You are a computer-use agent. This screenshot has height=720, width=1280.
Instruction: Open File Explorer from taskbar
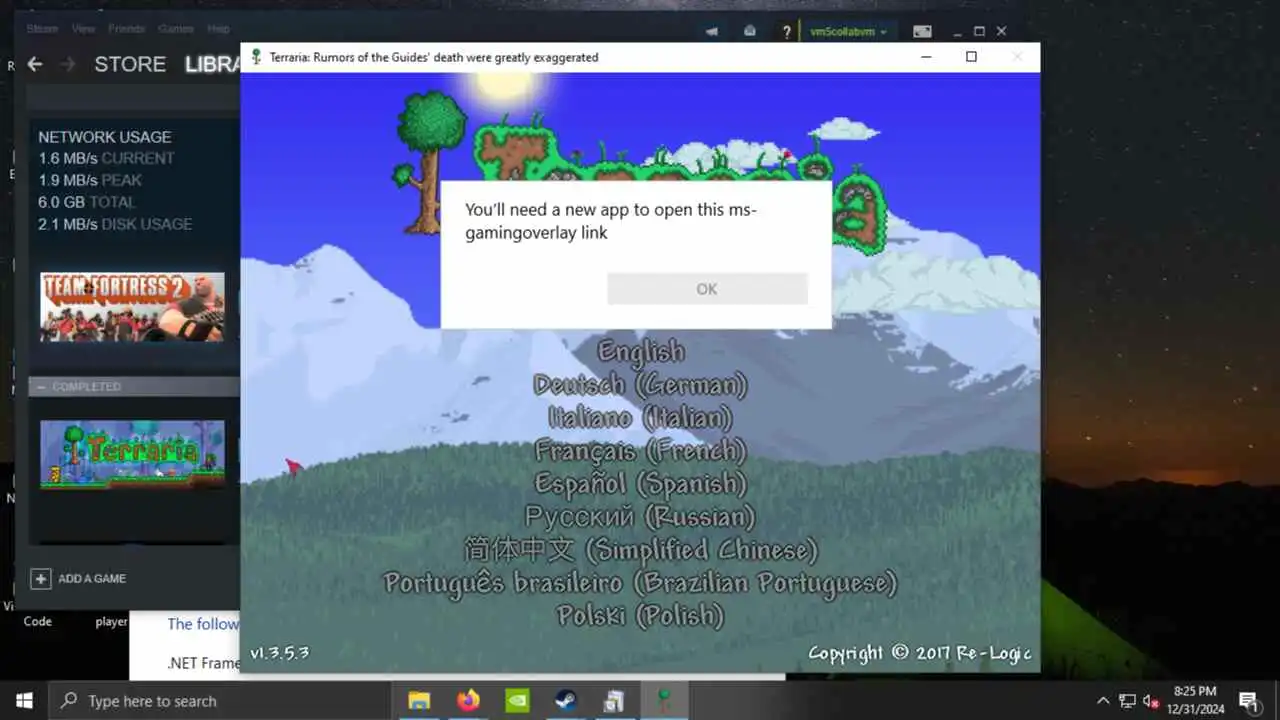coord(419,701)
